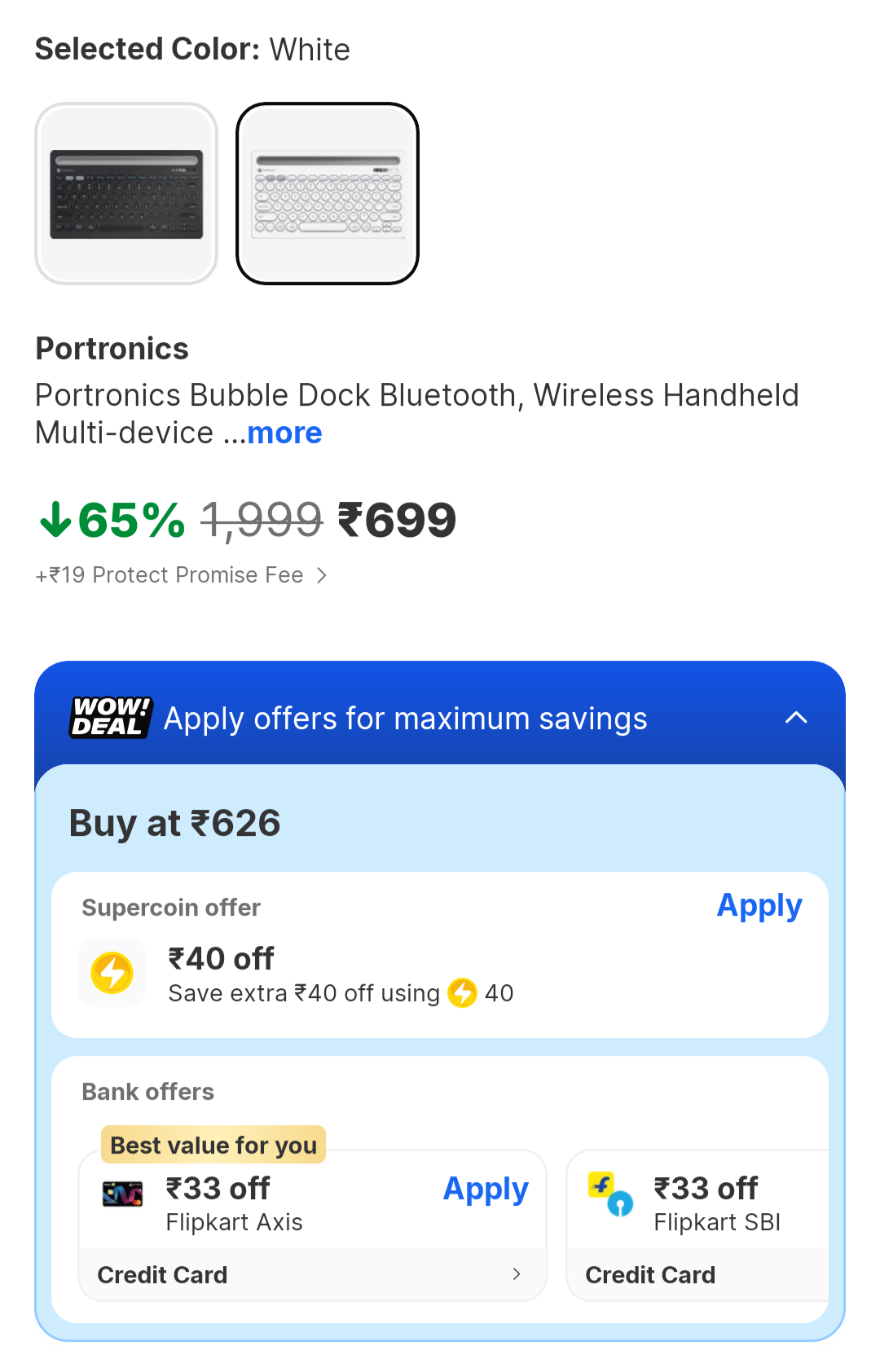Screen dimensions: 880x1372
Task: Select the white keyboard color swatch
Action: point(328,194)
